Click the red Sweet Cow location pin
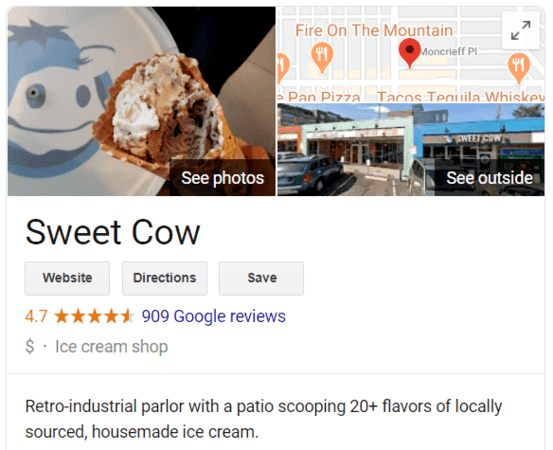This screenshot has width=553, height=450. (409, 53)
